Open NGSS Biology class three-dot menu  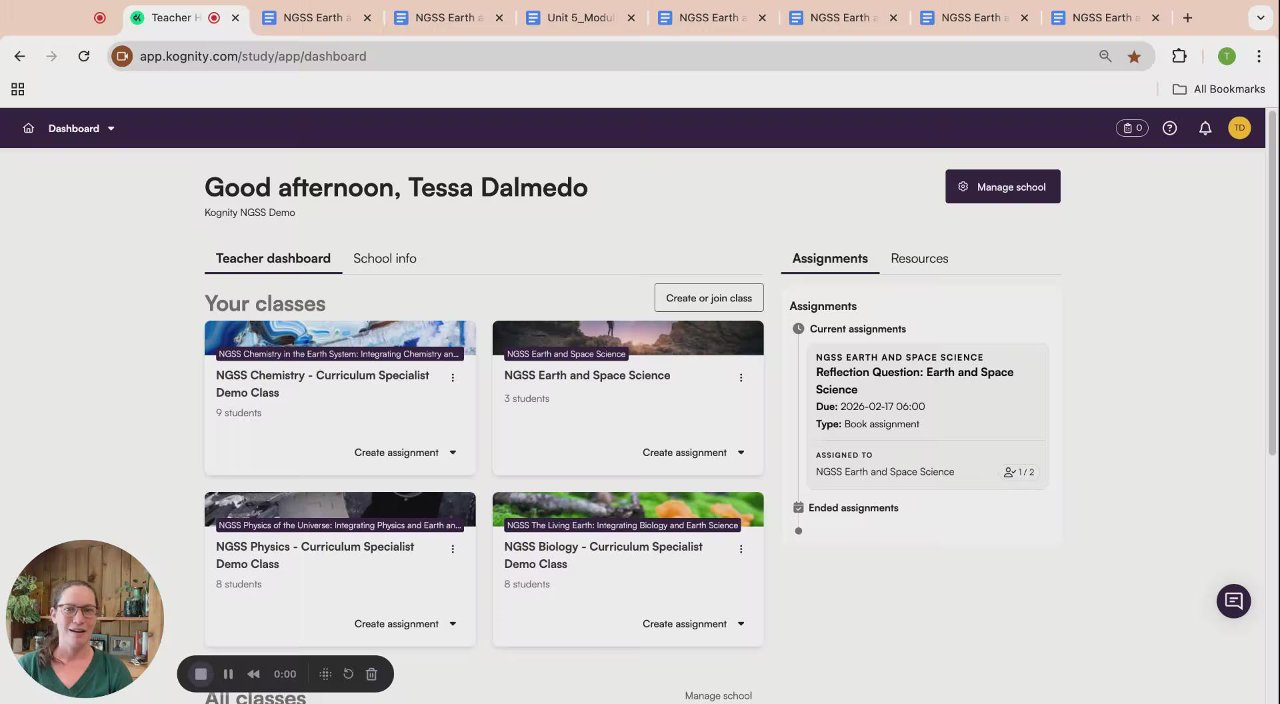(x=741, y=548)
